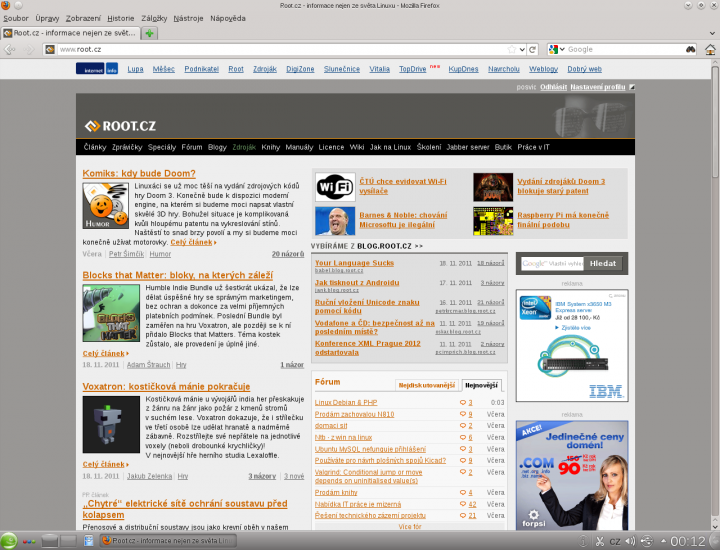Open the 20 názorů comments link
The image size is (720, 550).
point(288,254)
